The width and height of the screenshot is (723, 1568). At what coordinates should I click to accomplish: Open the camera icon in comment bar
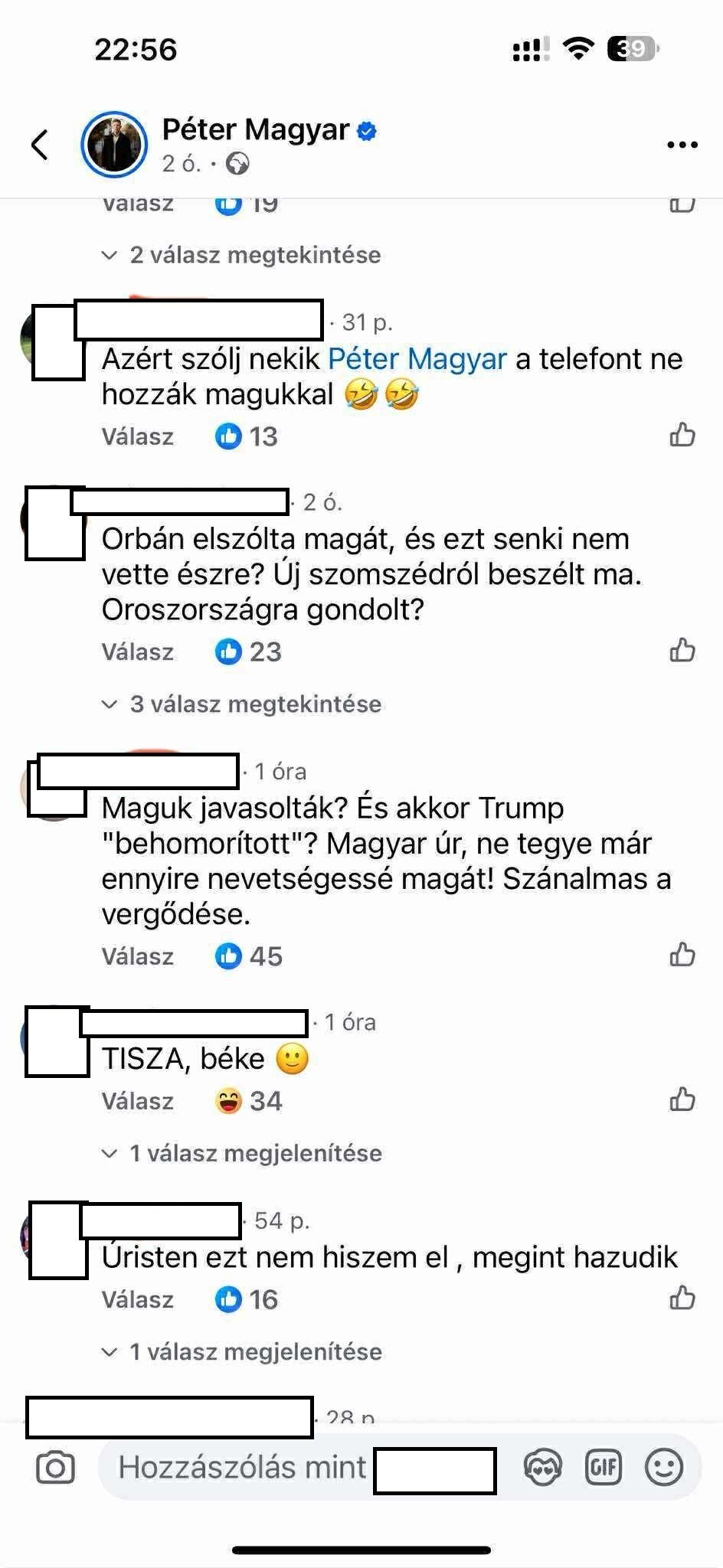(x=55, y=1468)
